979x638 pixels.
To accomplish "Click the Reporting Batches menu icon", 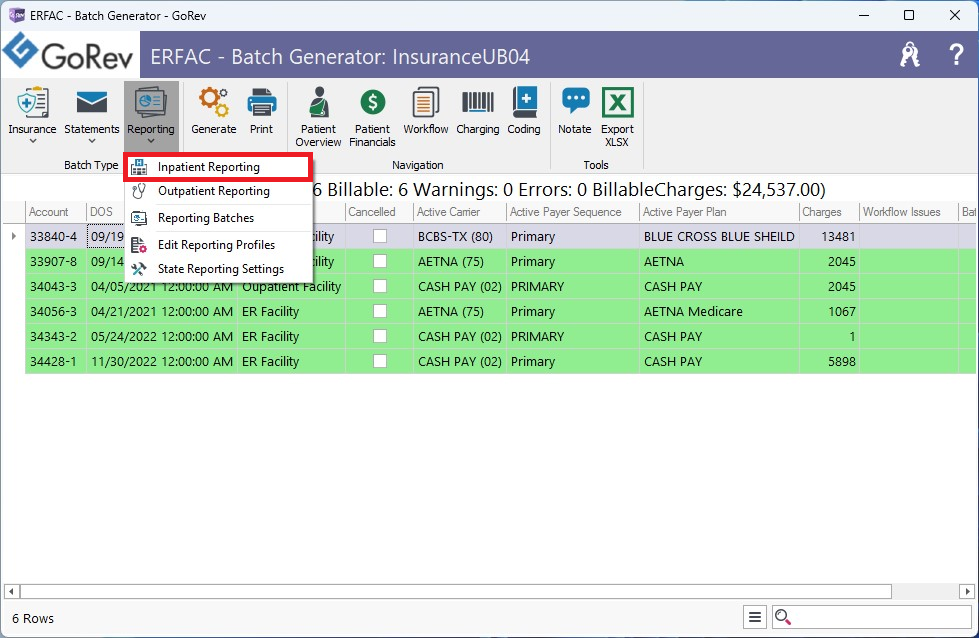I will [139, 218].
